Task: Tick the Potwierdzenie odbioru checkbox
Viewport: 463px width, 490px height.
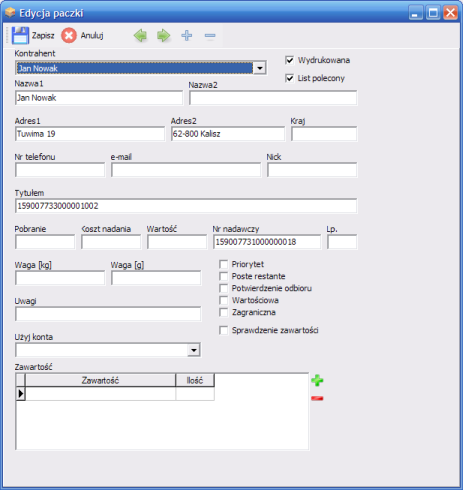Action: click(x=224, y=288)
